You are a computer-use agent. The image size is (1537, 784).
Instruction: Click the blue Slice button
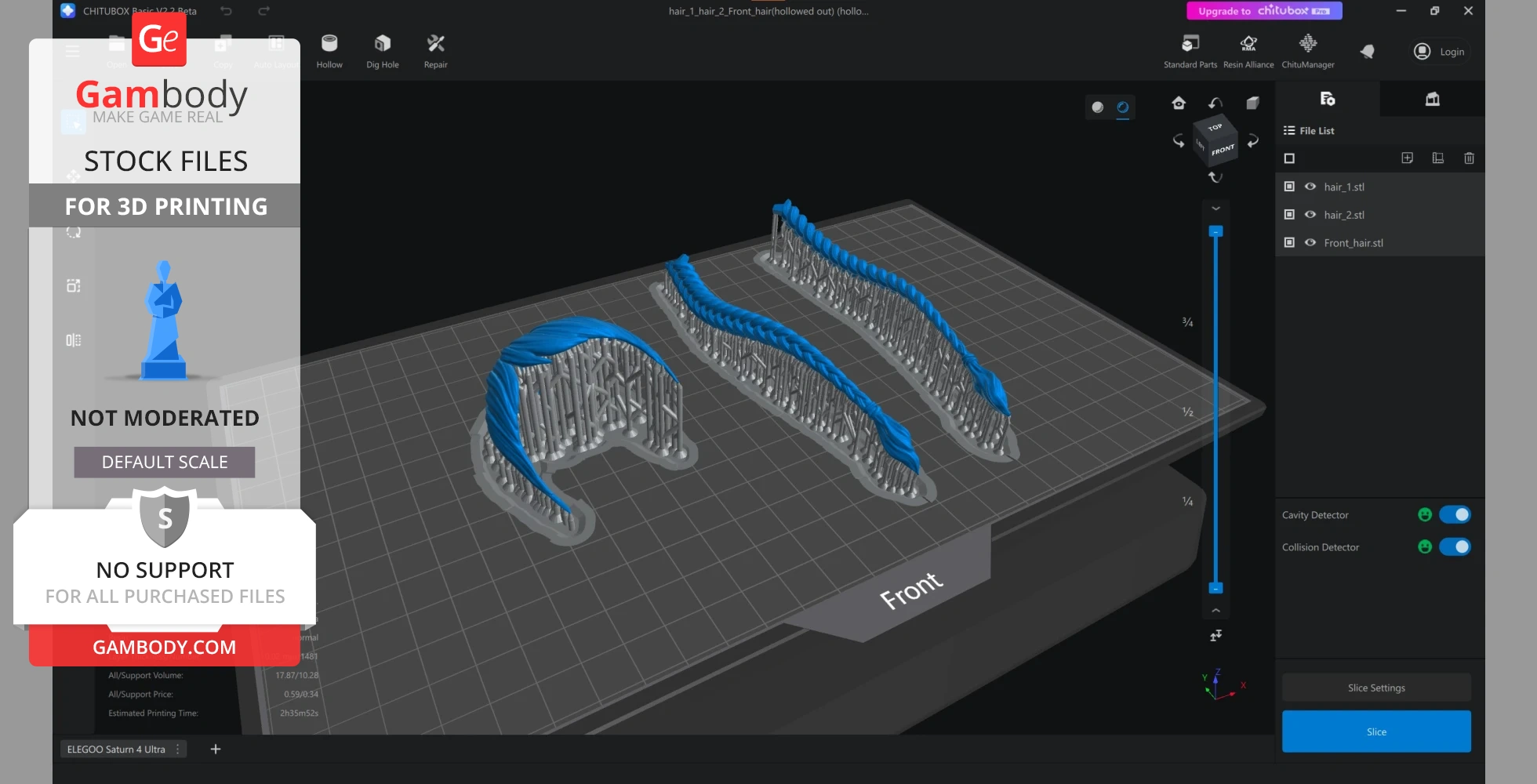1375,731
